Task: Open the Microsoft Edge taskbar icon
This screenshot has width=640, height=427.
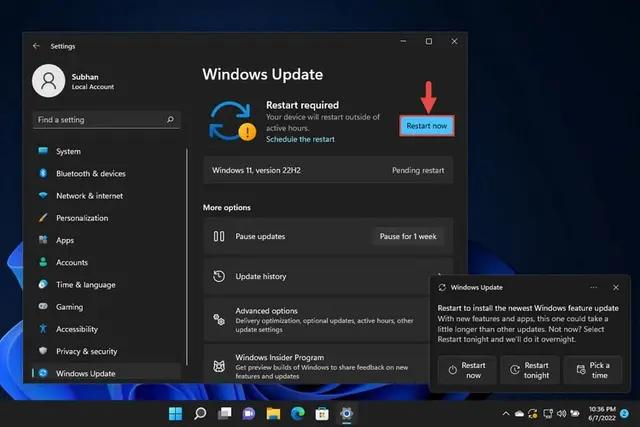Action: (298, 414)
